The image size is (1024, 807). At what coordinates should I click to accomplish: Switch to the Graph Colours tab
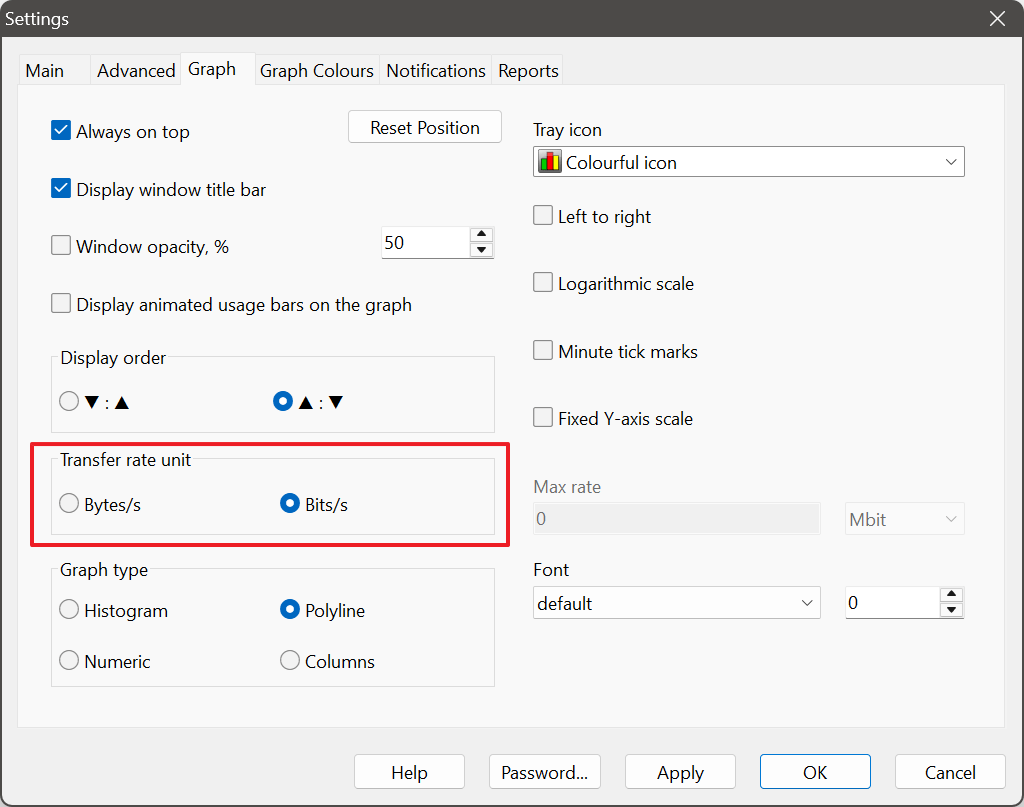tap(316, 70)
